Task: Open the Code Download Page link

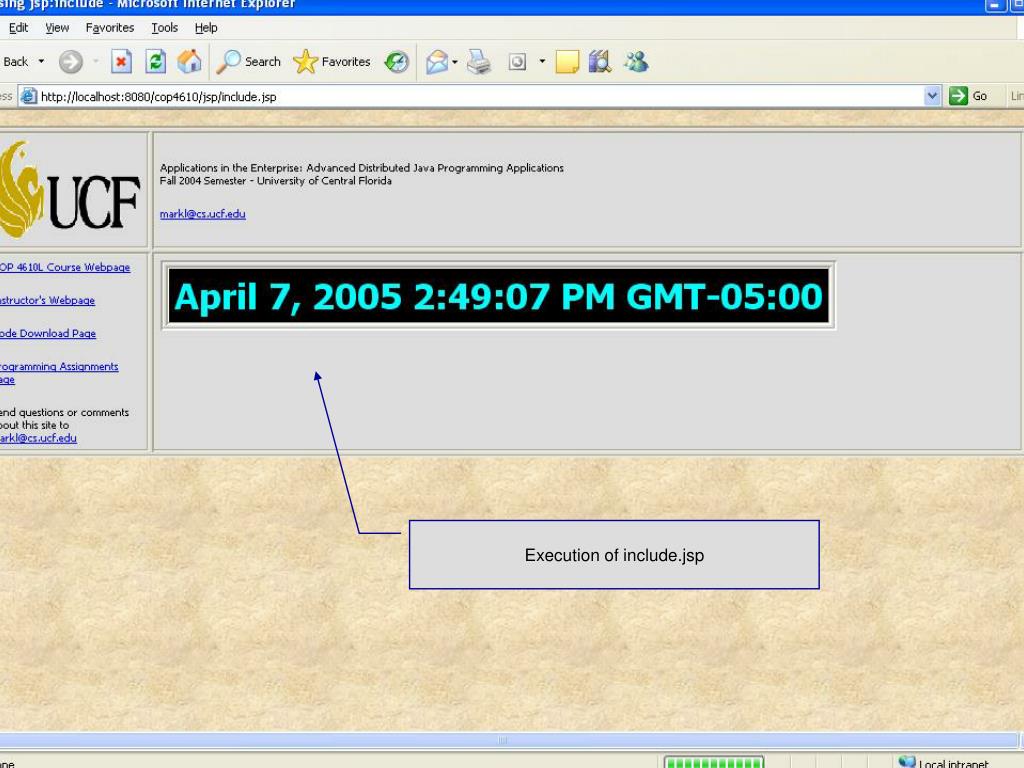Action: coord(48,334)
